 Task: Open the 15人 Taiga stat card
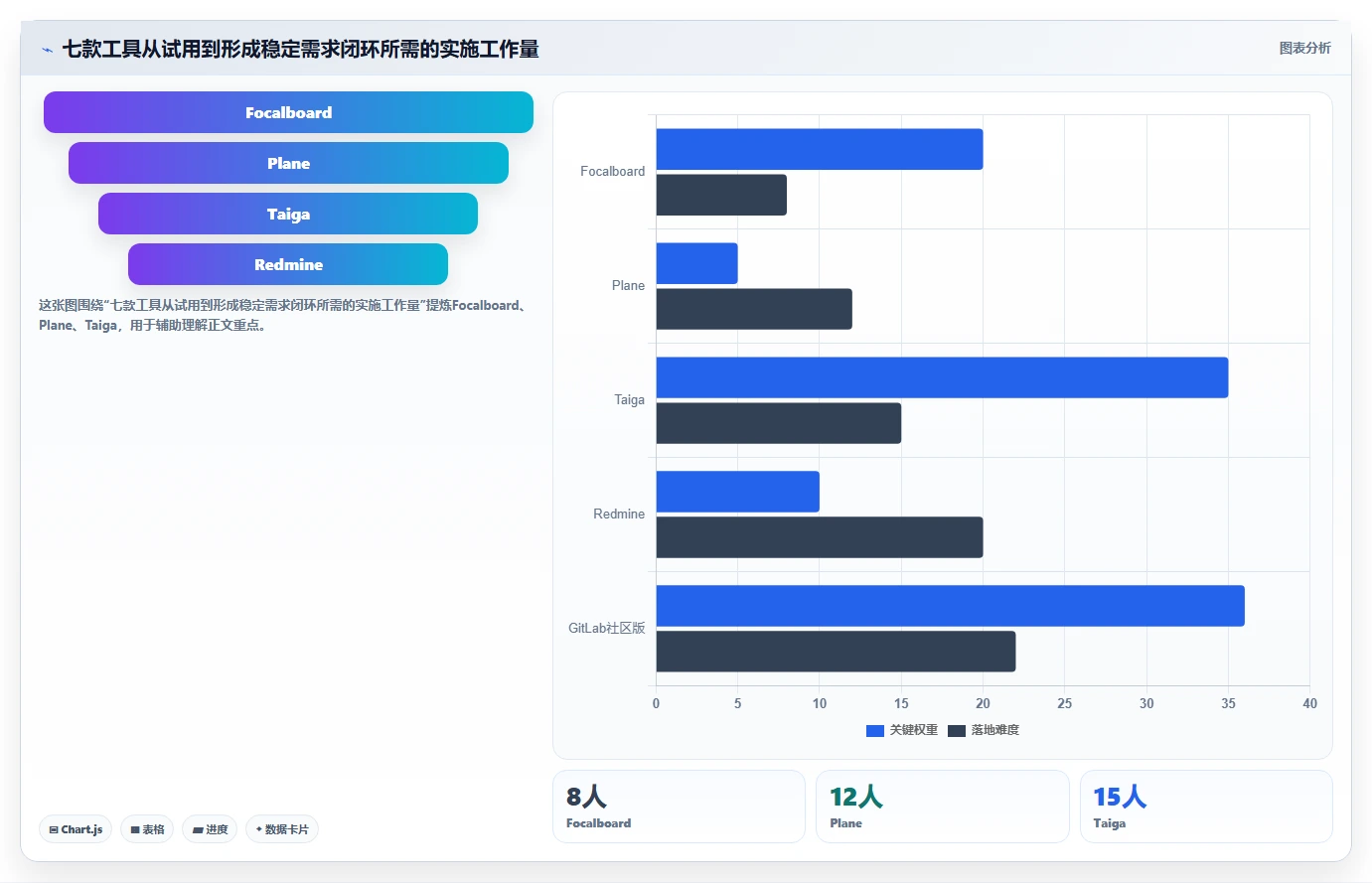1206,807
